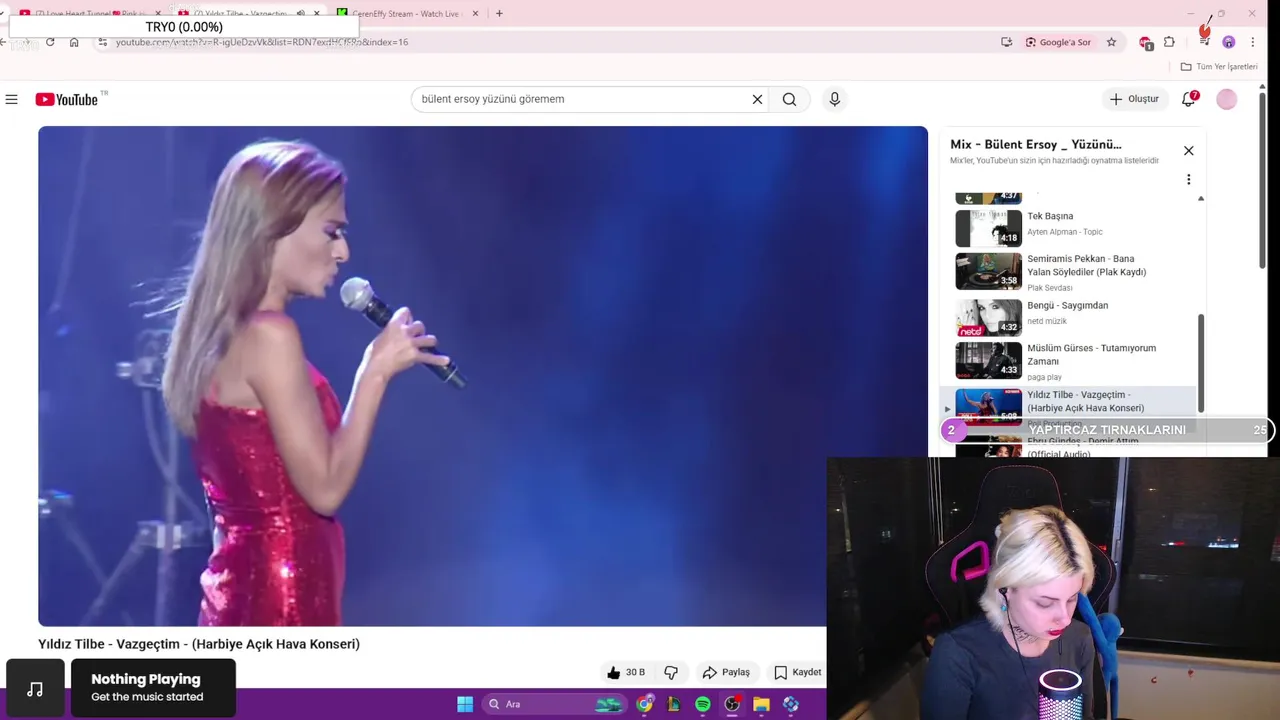Image resolution: width=1280 pixels, height=720 pixels.
Task: Open Chrome from the taskbar
Action: [x=645, y=704]
